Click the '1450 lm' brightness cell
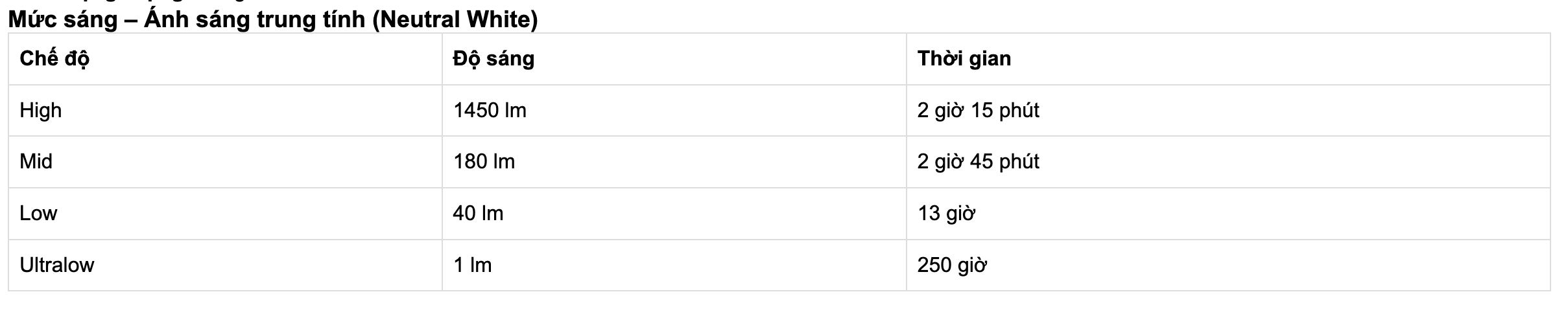Viewport: 1568px width, 316px height. click(x=490, y=110)
